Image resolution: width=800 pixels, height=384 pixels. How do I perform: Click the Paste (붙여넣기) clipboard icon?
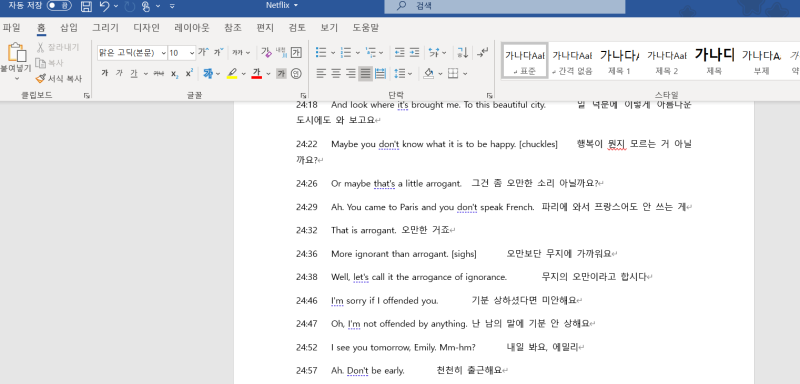pyautogui.click(x=16, y=52)
